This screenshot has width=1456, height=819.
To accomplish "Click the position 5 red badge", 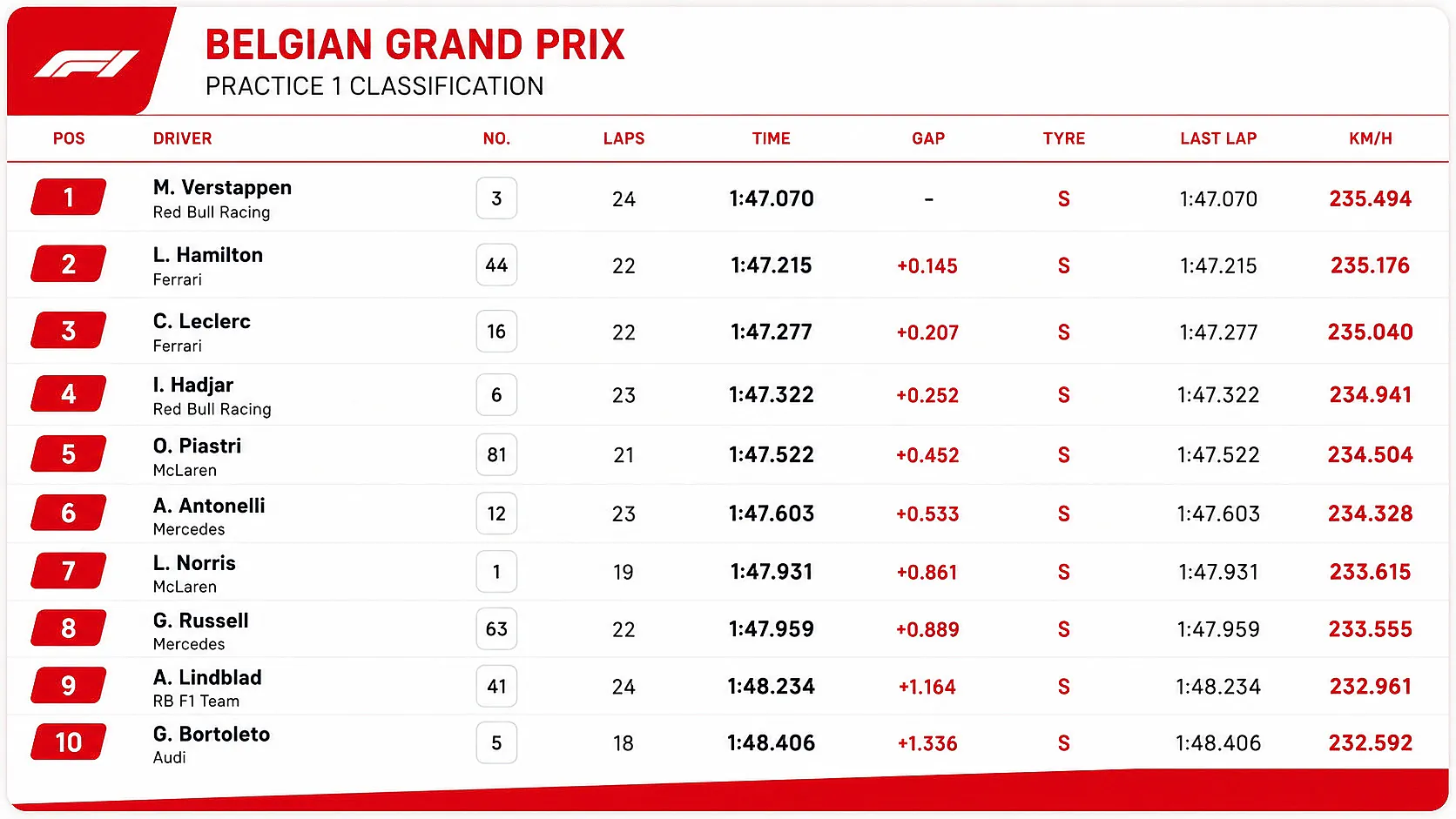I will coord(69,454).
